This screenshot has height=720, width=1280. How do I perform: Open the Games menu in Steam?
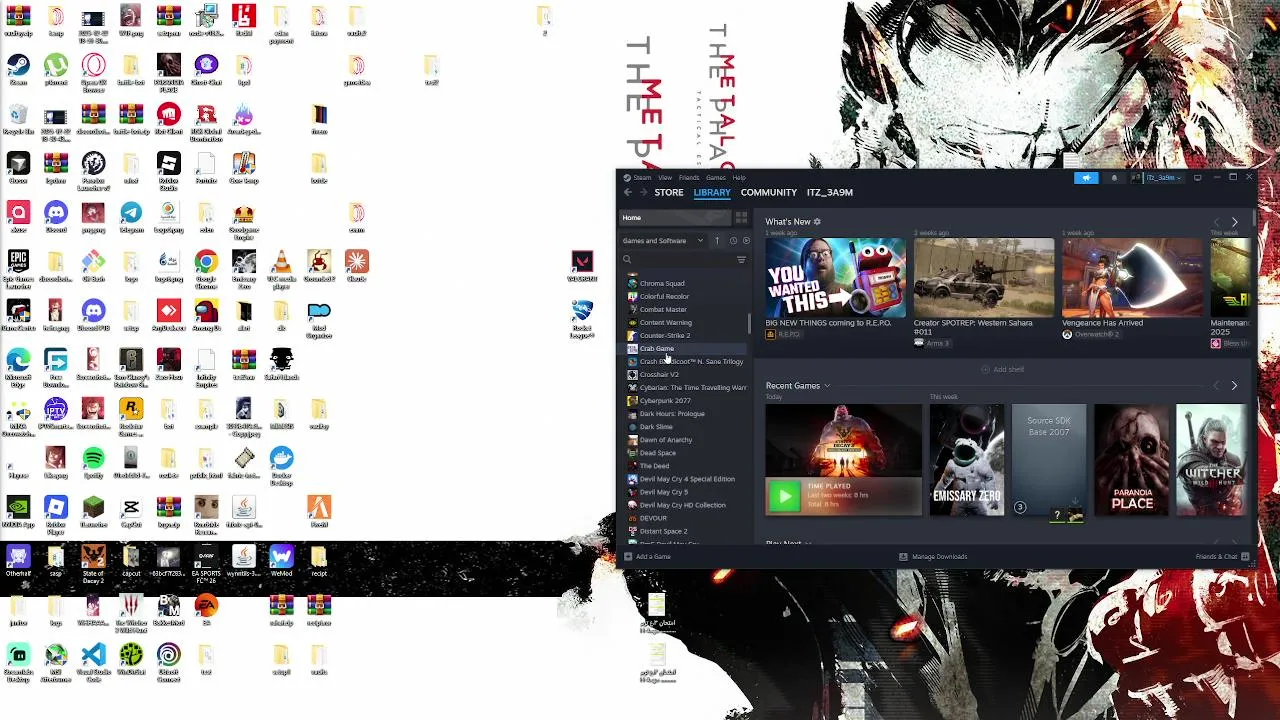click(716, 178)
